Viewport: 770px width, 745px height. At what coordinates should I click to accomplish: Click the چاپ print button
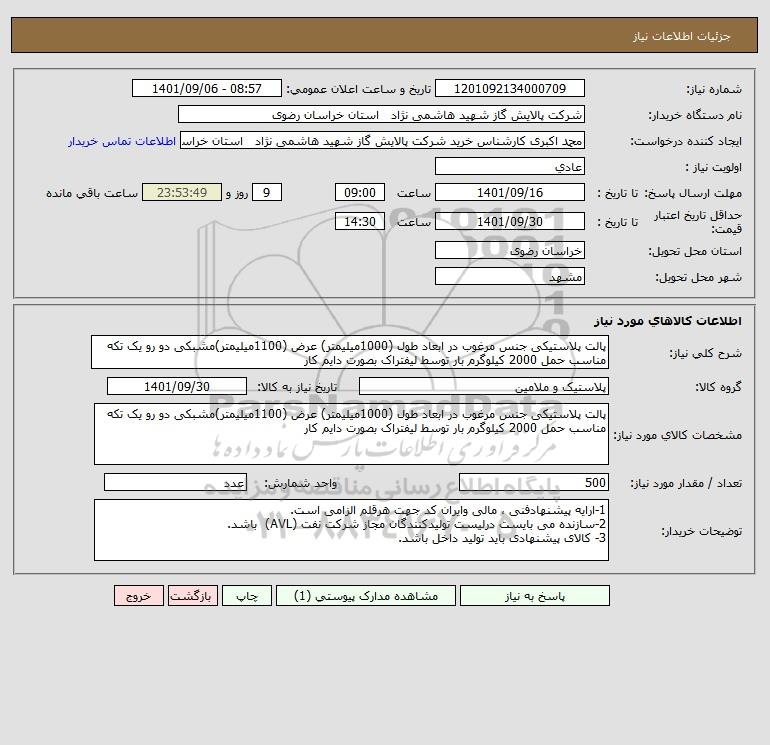[x=247, y=596]
